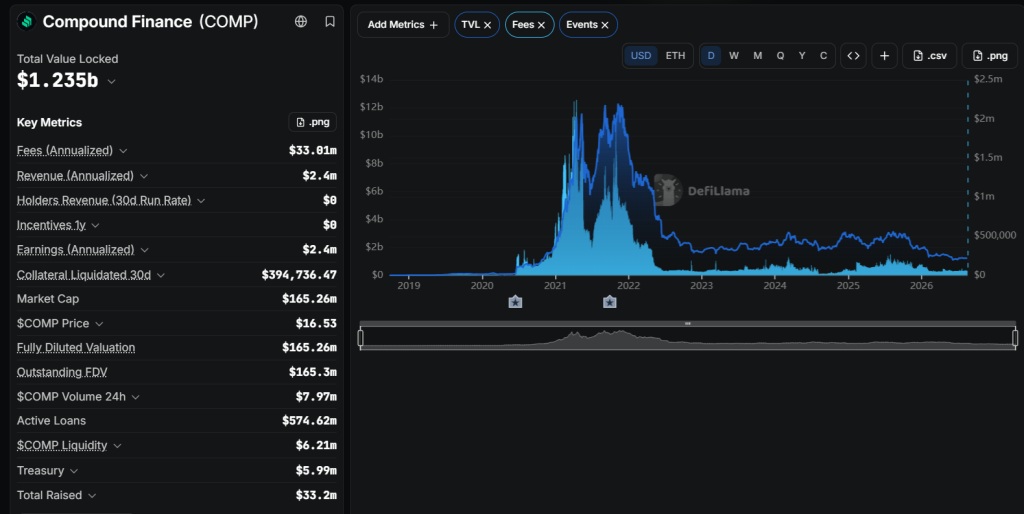Screen dimensions: 1024x514
Task: Click the 2020 event star marker
Action: click(x=515, y=302)
